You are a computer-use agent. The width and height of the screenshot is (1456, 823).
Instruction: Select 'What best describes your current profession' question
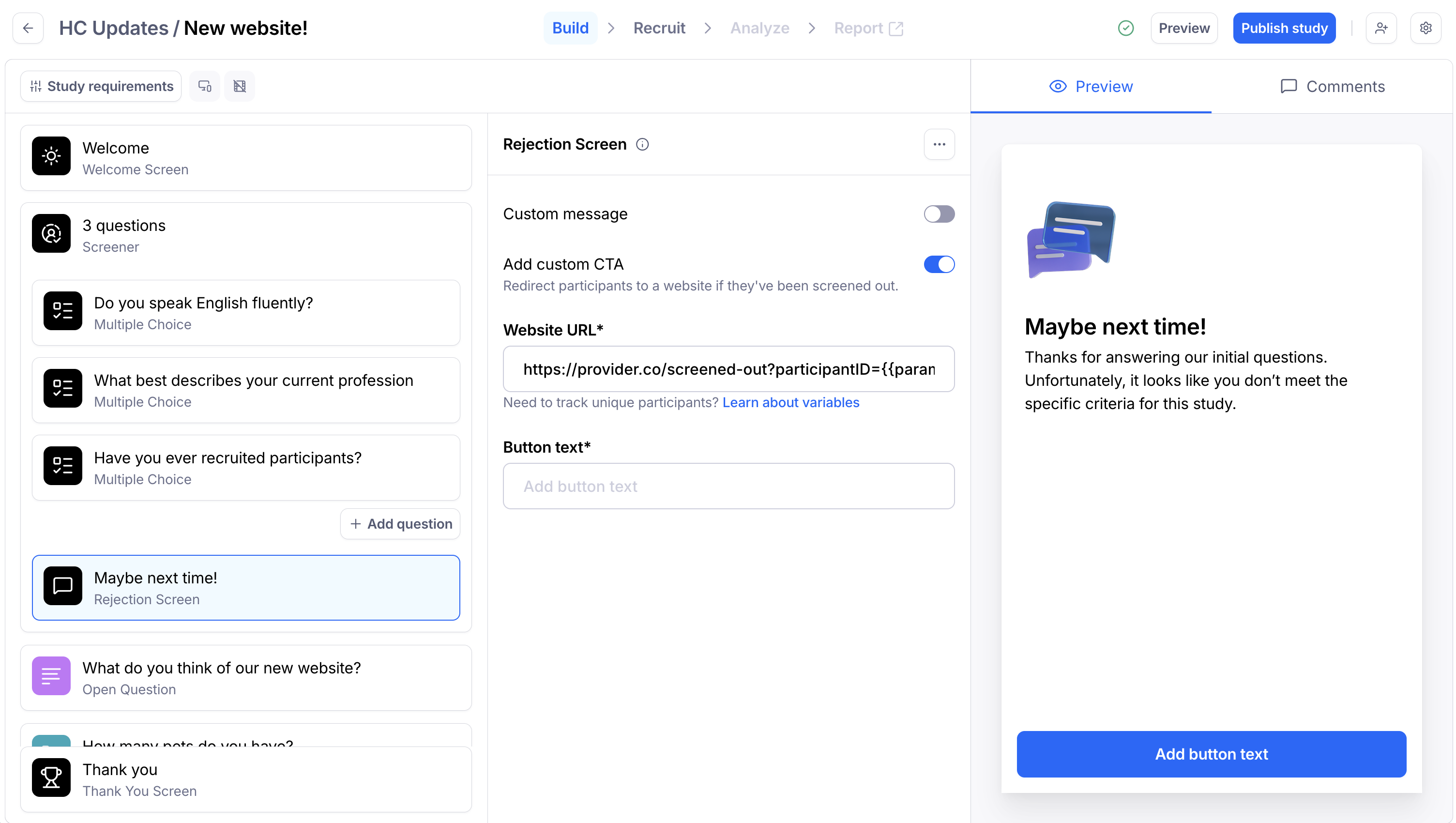tap(246, 390)
